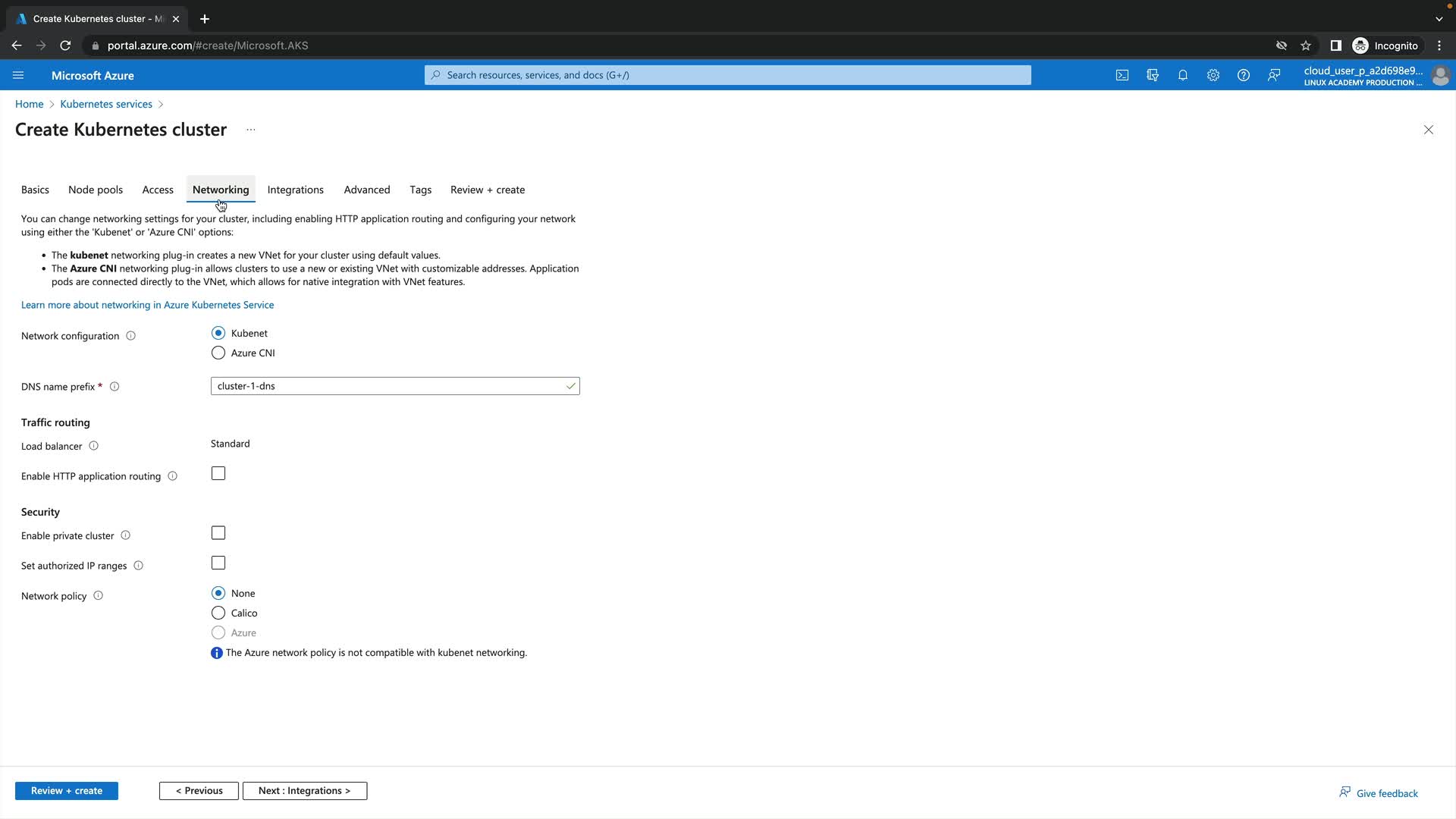
Task: Select Azure CNI network configuration
Action: point(218,353)
